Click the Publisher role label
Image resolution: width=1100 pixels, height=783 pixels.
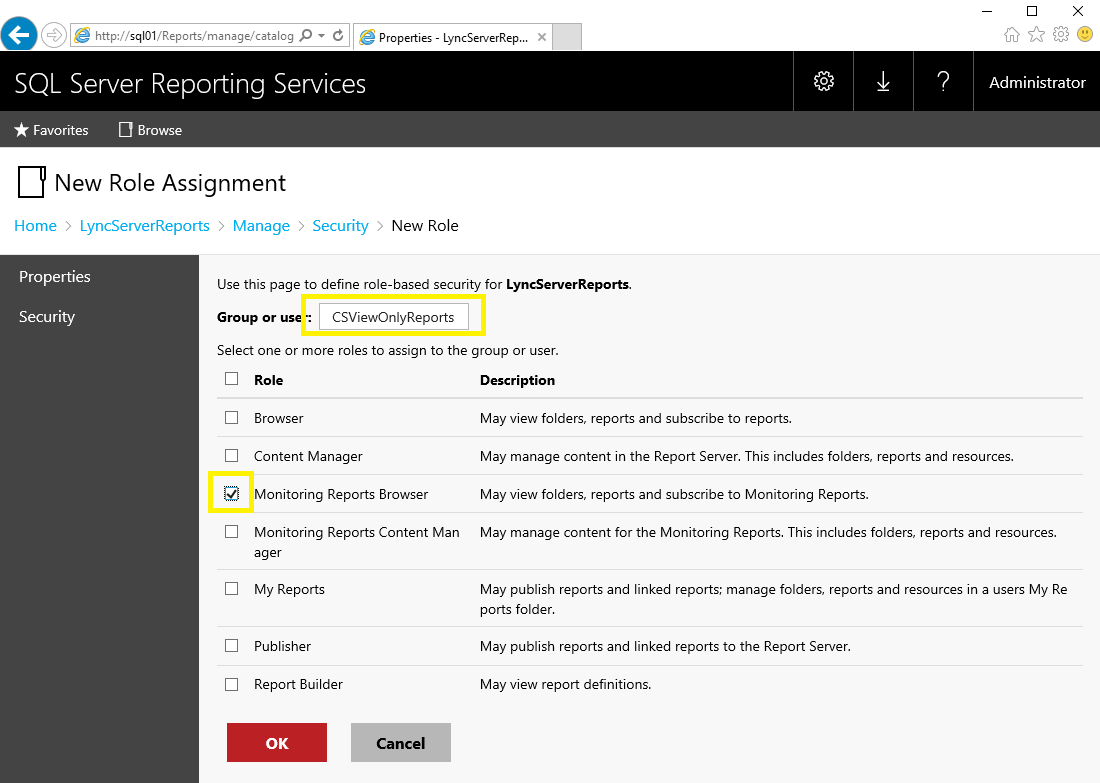282,646
